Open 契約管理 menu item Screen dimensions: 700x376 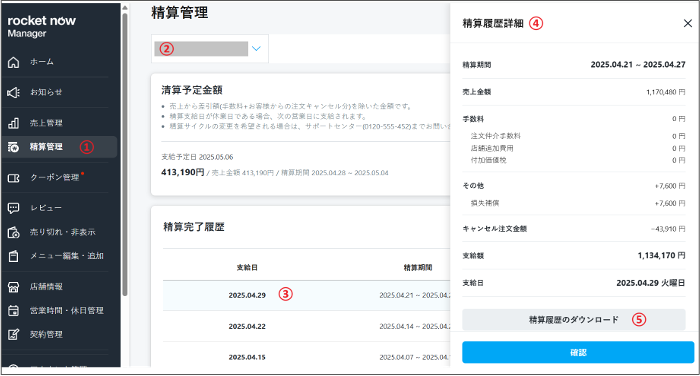coord(46,334)
